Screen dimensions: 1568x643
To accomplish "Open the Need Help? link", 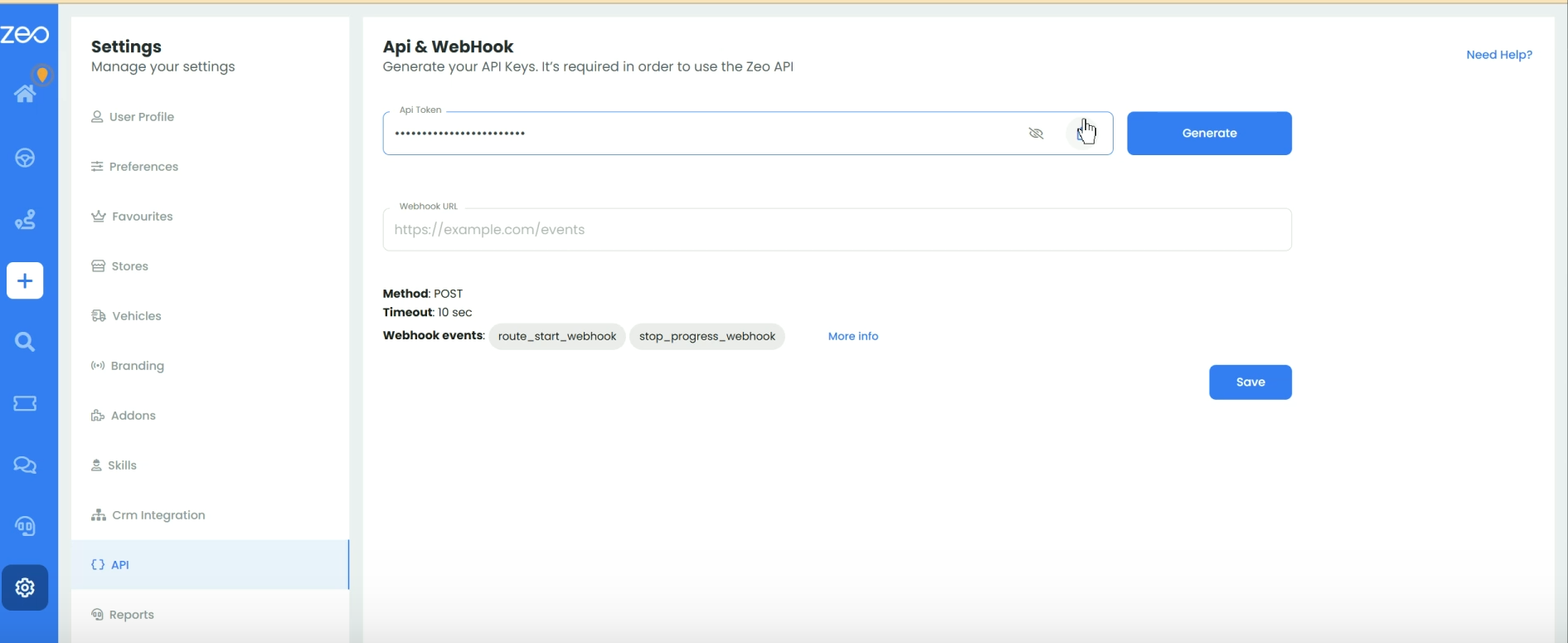I will click(x=1499, y=55).
